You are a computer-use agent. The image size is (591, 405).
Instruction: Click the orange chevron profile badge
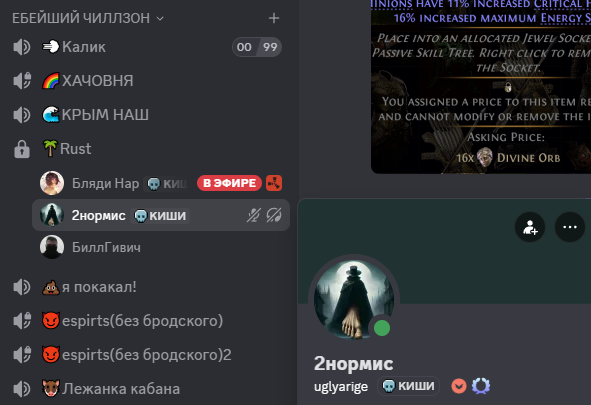coord(459,386)
